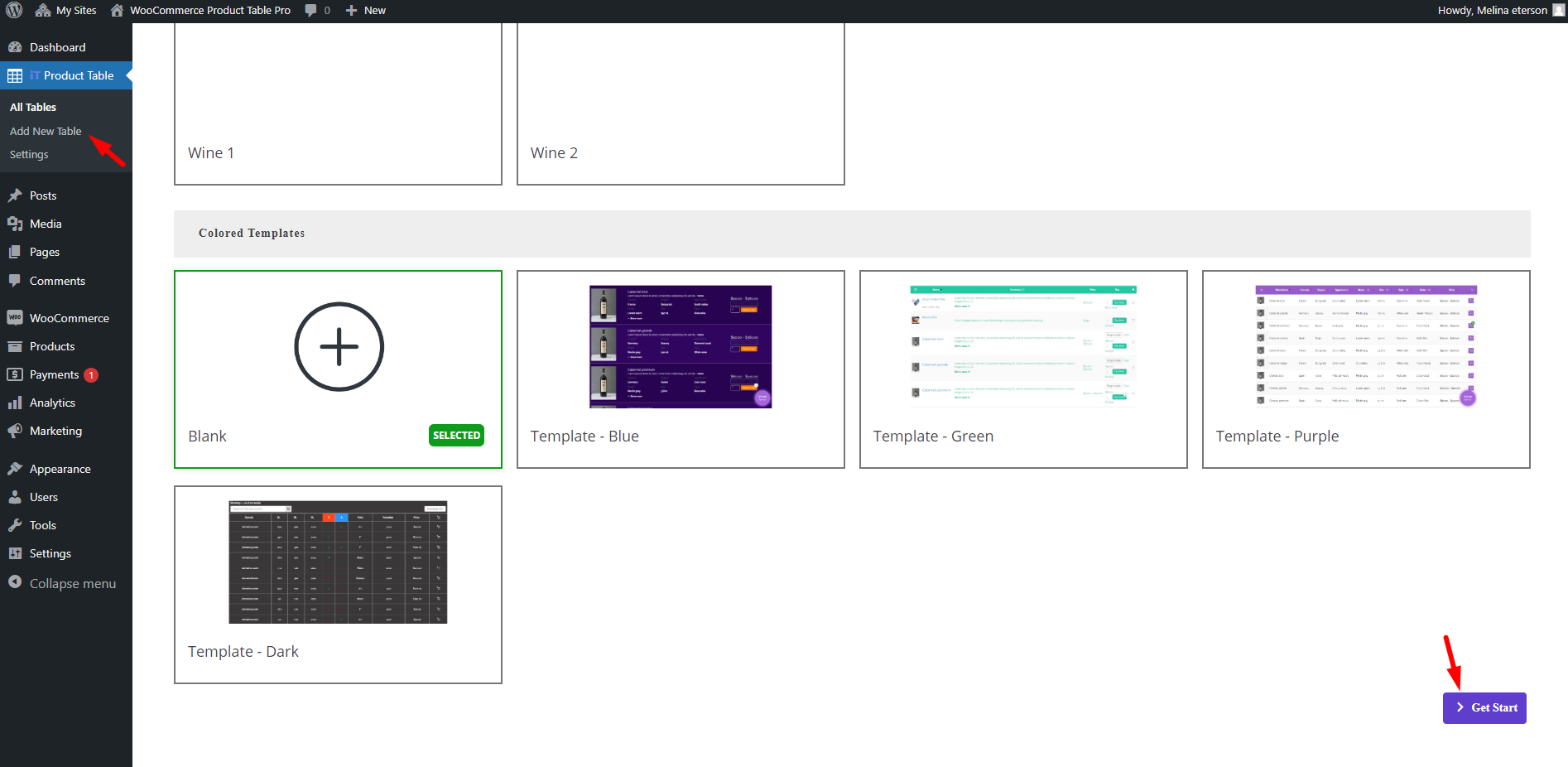Click the Products archive icon
Screen dimensions: 1568x767
coord(15,346)
